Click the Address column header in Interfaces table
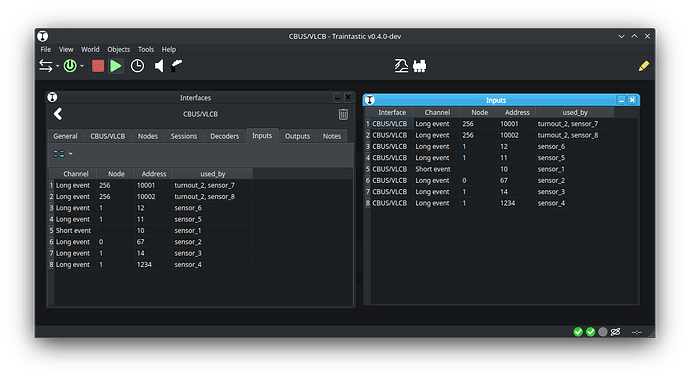690x378 pixels. pos(154,174)
